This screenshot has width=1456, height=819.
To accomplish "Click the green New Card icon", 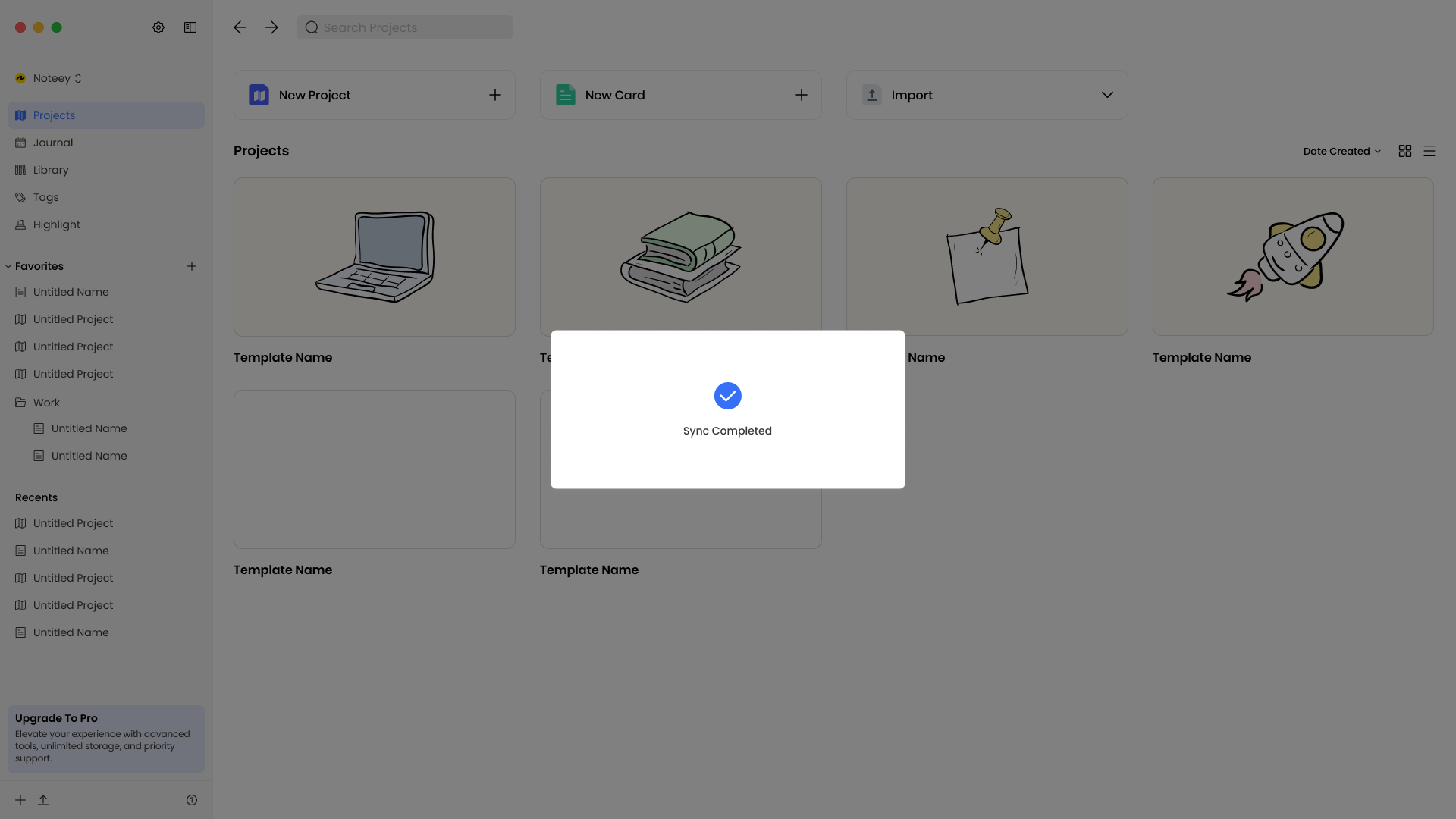I will [566, 95].
